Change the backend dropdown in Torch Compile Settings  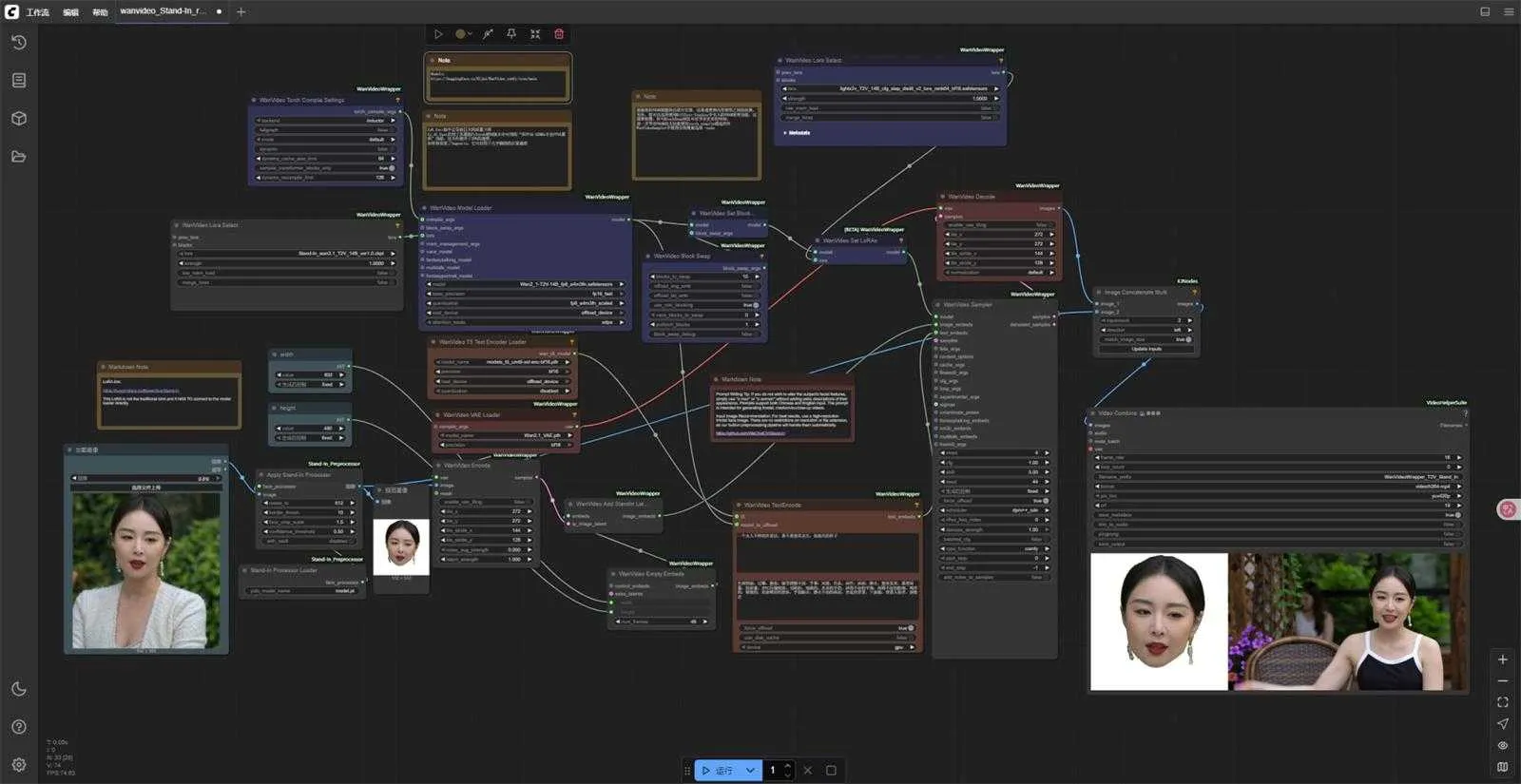pos(325,121)
